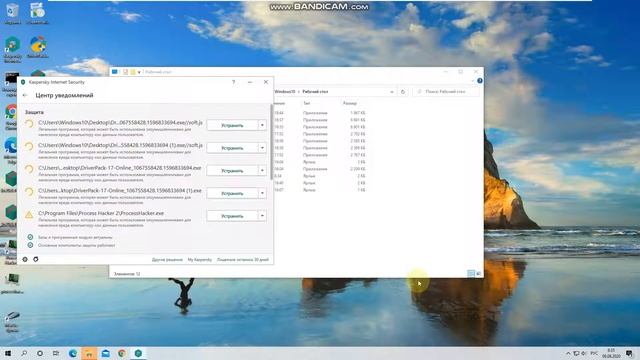Click language indicator РУС in tray
The height and width of the screenshot is (360, 640).
[594, 353]
